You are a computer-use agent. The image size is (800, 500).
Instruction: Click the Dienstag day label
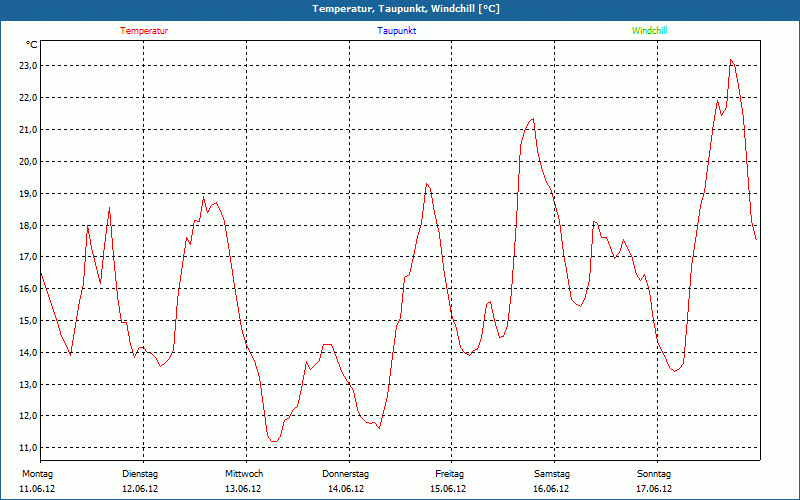click(x=140, y=474)
